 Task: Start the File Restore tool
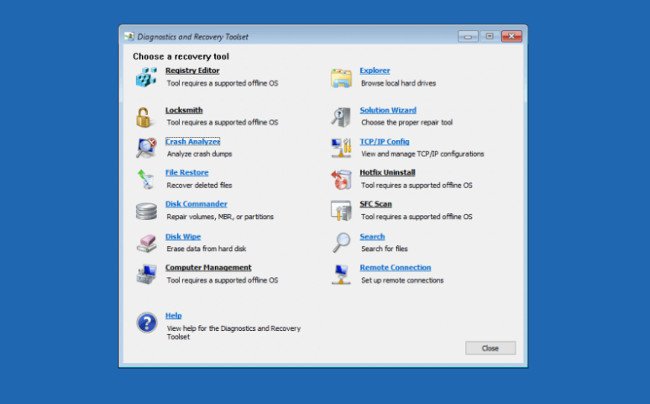click(187, 172)
